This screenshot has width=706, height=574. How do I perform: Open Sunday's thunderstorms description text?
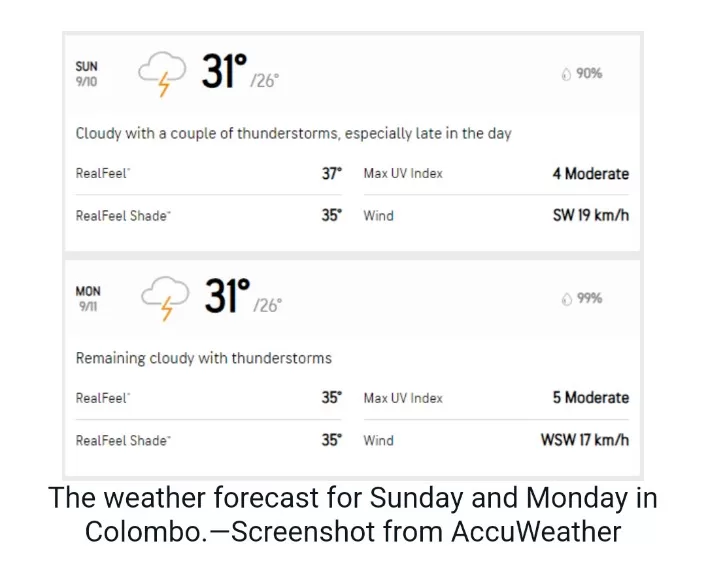click(294, 133)
